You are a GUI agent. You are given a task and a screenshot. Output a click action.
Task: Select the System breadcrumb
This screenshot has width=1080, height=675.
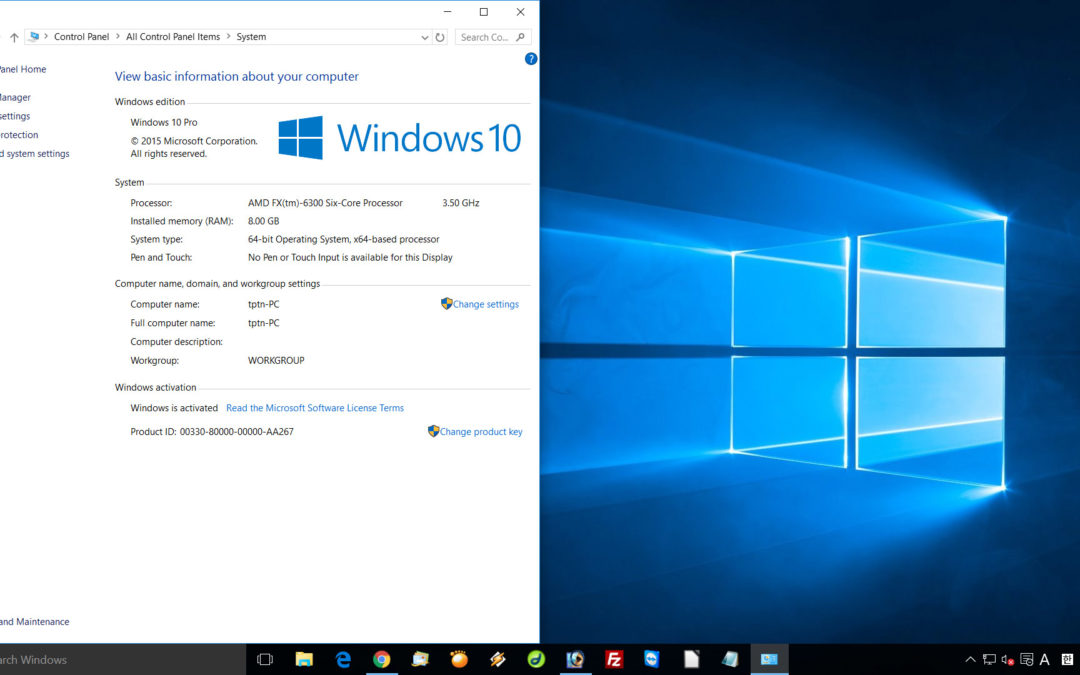tap(251, 37)
